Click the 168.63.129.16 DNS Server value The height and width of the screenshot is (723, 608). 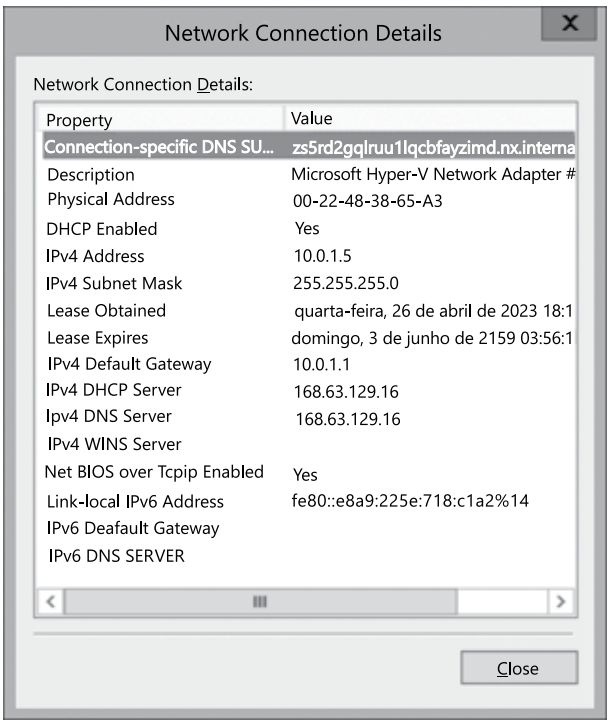tap(347, 419)
